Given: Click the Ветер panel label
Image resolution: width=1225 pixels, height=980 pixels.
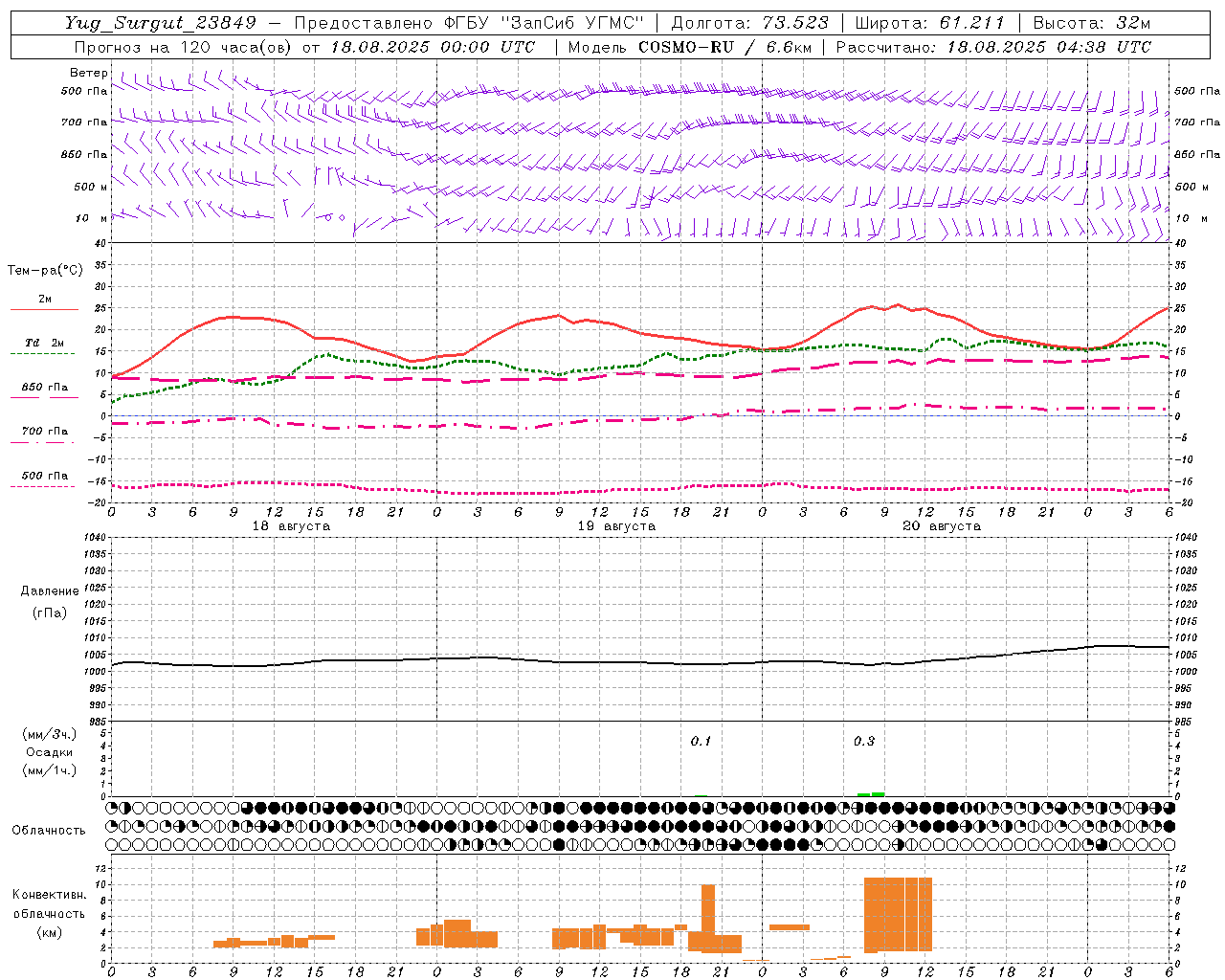Looking at the screenshot, I should 88,73.
